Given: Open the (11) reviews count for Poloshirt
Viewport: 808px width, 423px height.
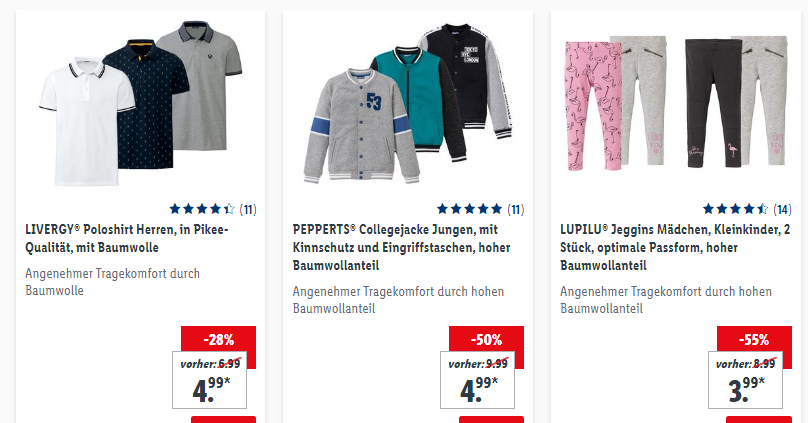Looking at the screenshot, I should tap(248, 210).
